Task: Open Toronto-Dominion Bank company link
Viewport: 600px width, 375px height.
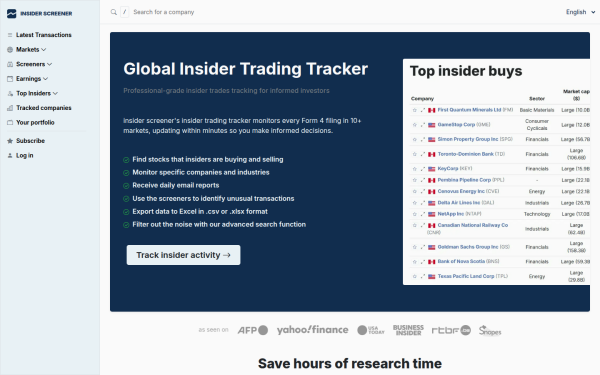Action: coord(466,154)
